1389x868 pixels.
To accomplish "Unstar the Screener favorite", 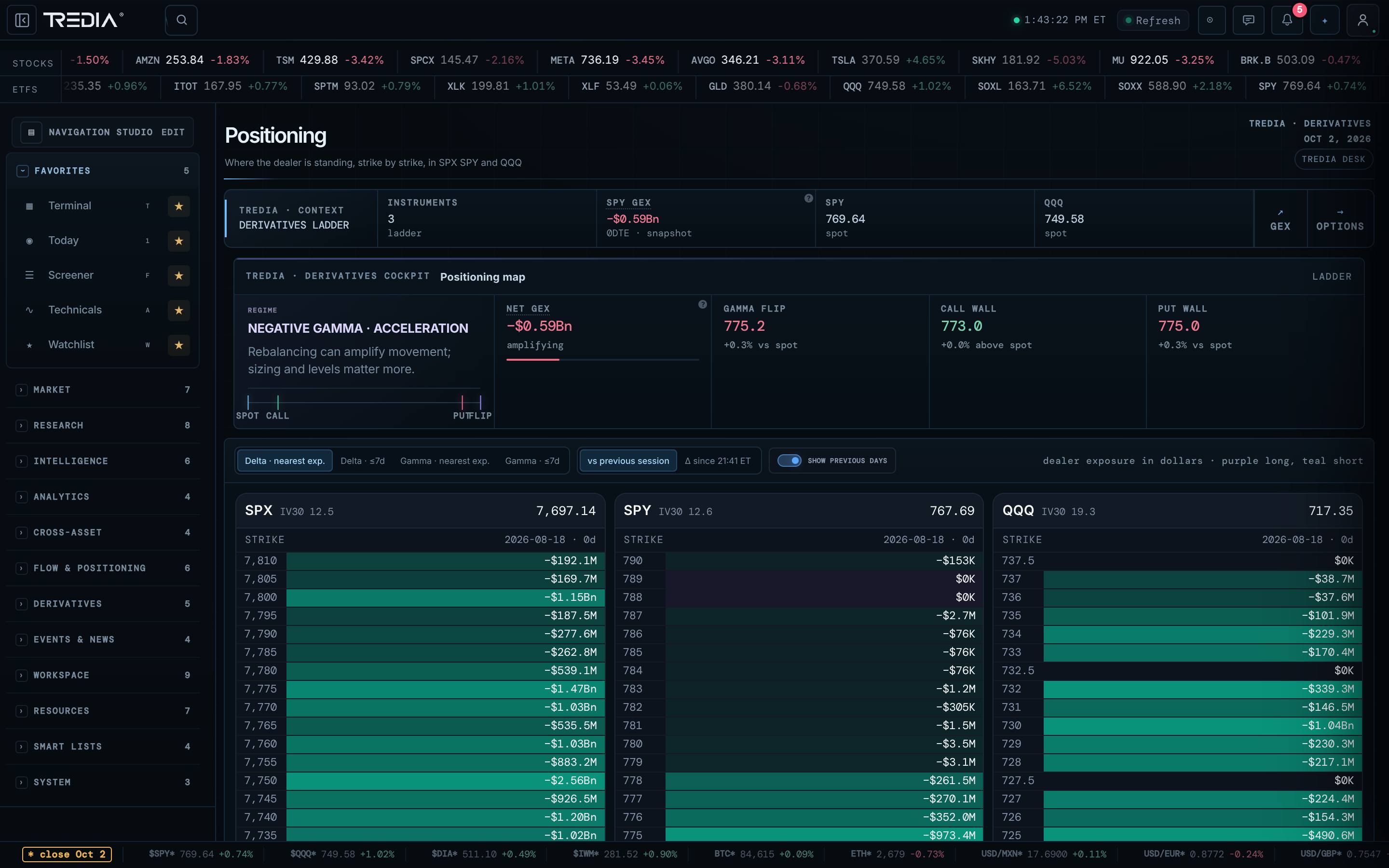I will pos(178,275).
